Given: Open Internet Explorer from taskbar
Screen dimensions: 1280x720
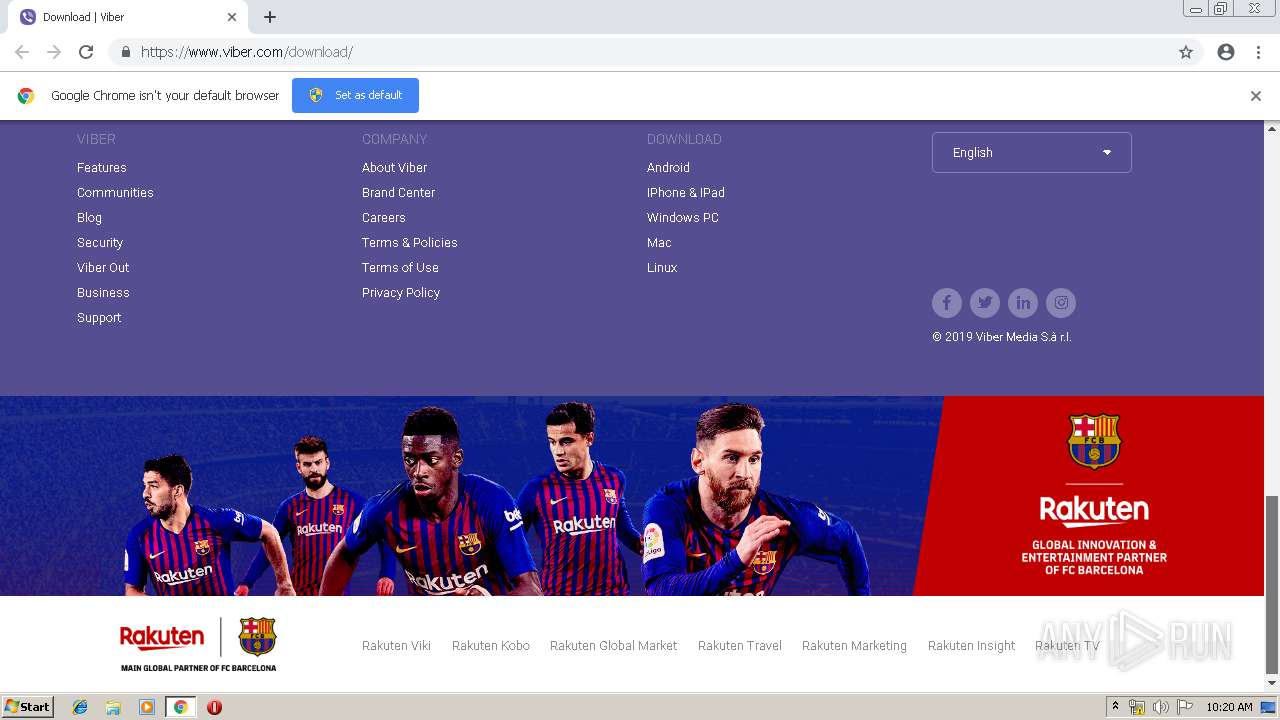Looking at the screenshot, I should (x=80, y=707).
